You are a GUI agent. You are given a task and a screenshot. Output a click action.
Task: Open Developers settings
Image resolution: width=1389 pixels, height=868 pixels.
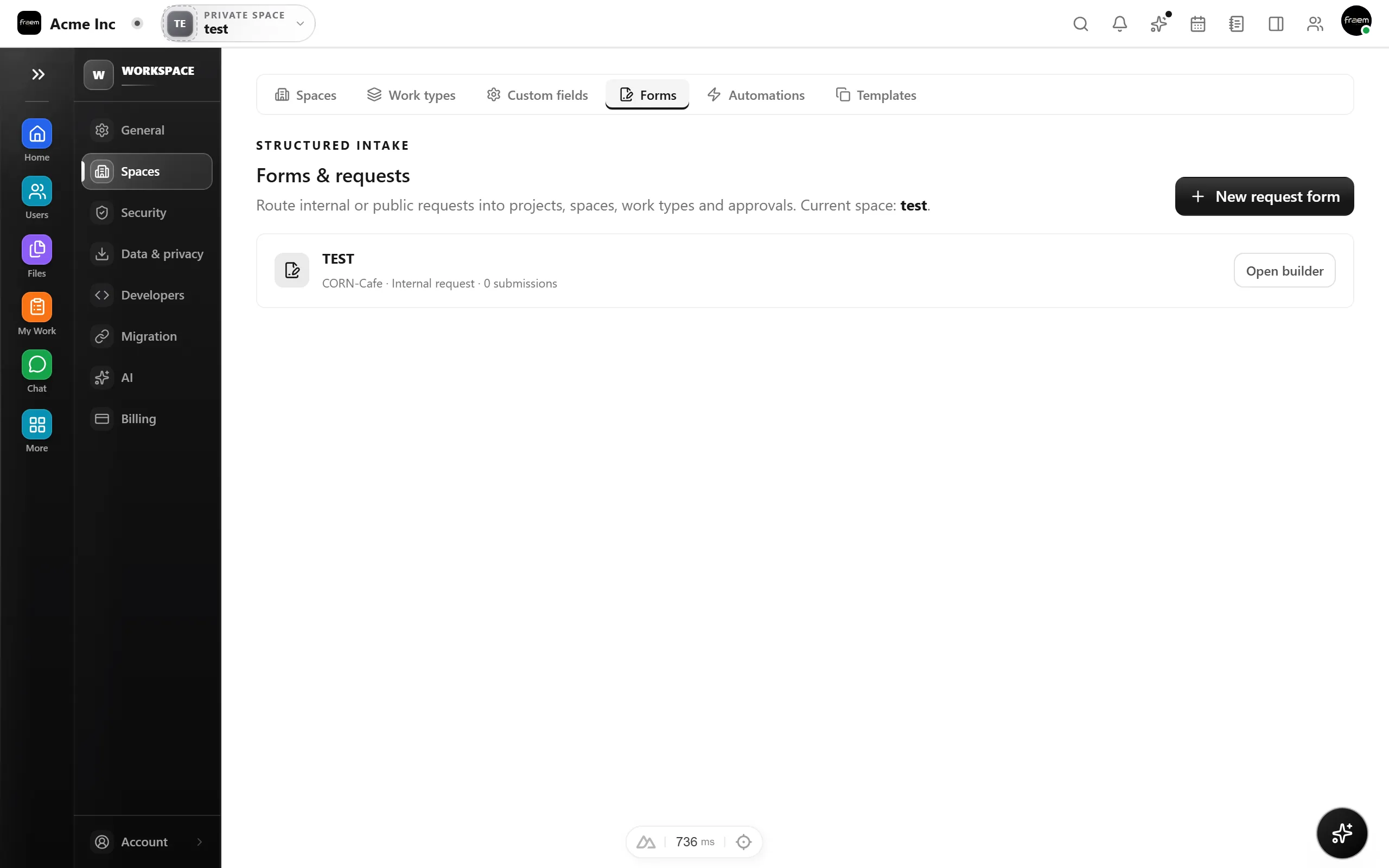(147, 295)
